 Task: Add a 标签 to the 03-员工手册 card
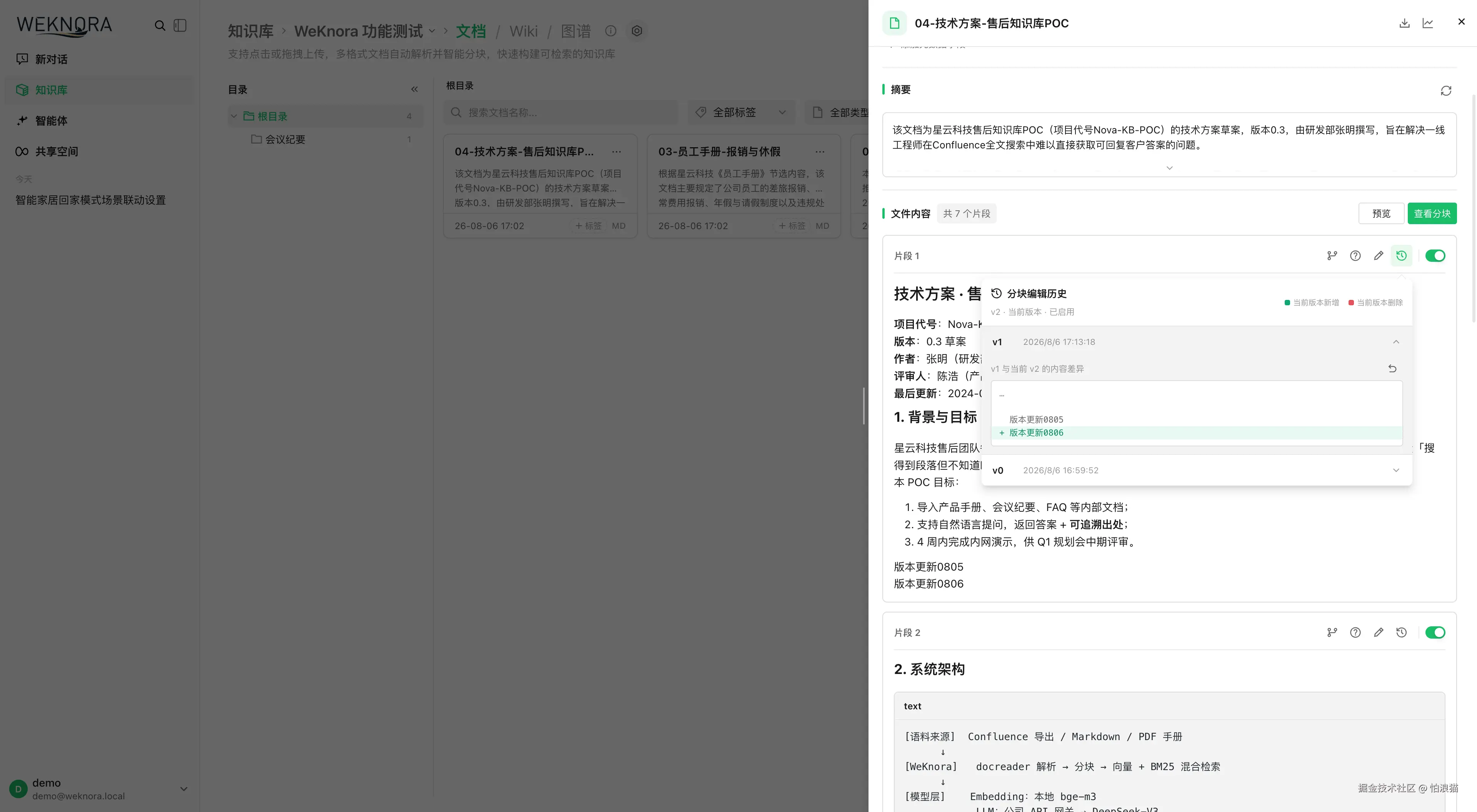coord(792,226)
